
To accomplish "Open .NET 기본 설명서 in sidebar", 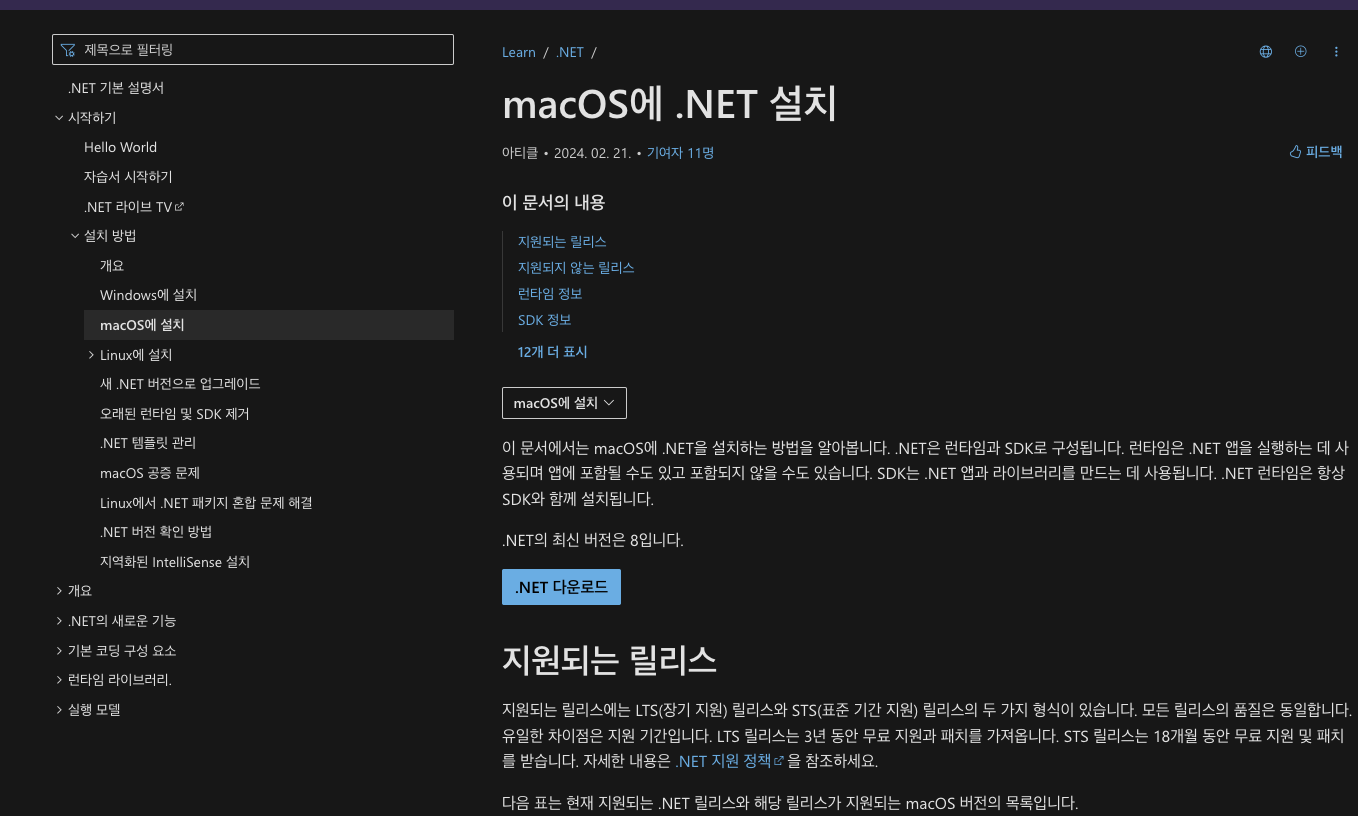I will 116,88.
